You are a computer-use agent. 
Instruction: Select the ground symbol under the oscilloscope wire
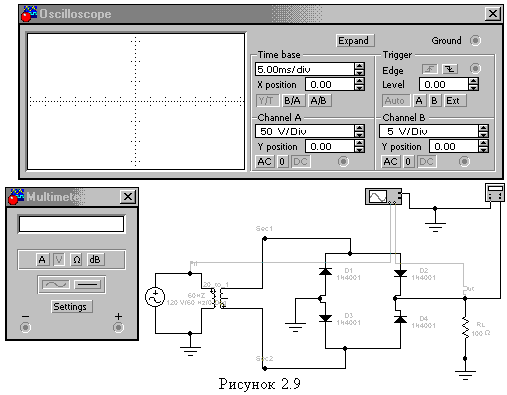pyautogui.click(x=435, y=227)
